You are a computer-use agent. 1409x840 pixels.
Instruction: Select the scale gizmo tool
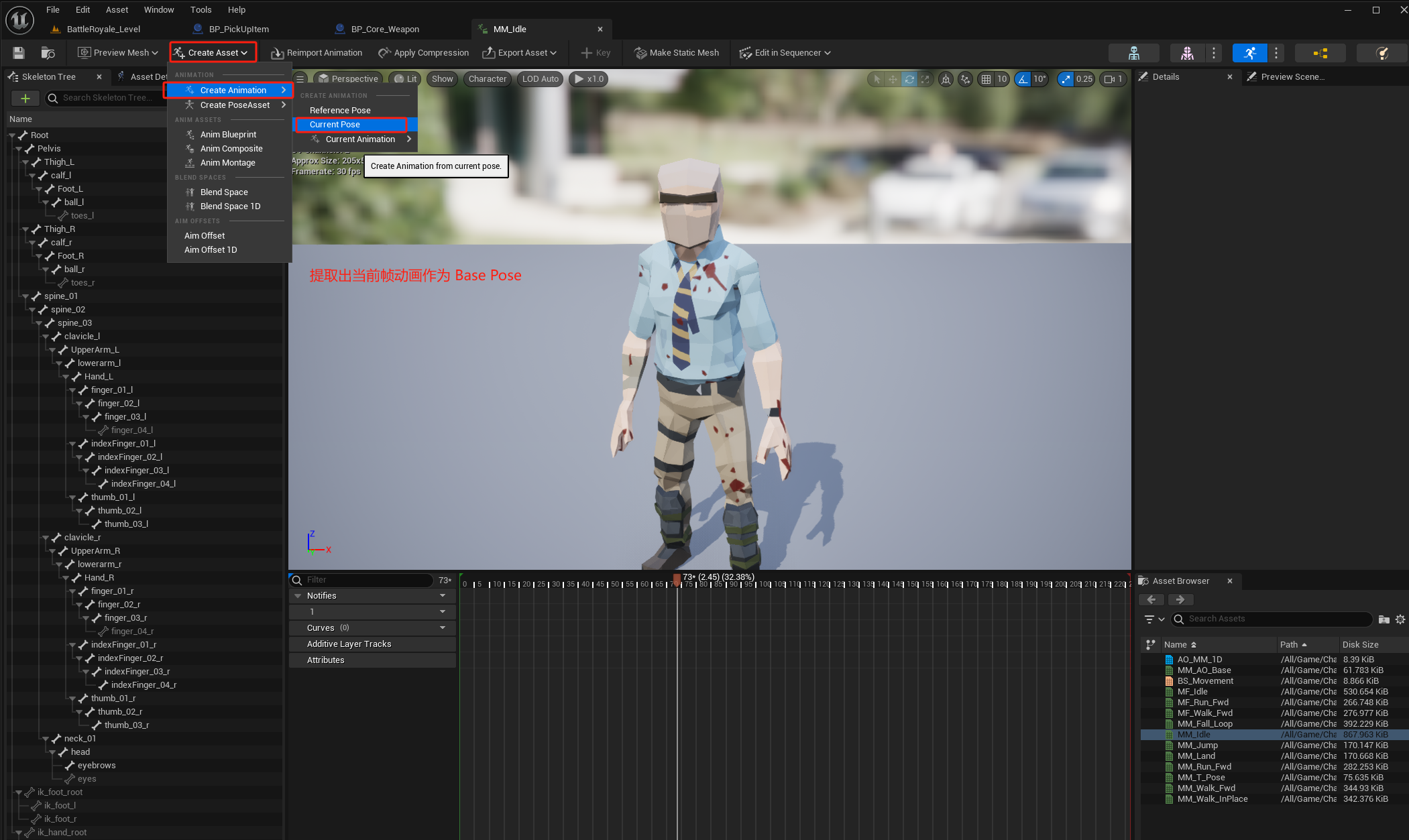(925, 79)
